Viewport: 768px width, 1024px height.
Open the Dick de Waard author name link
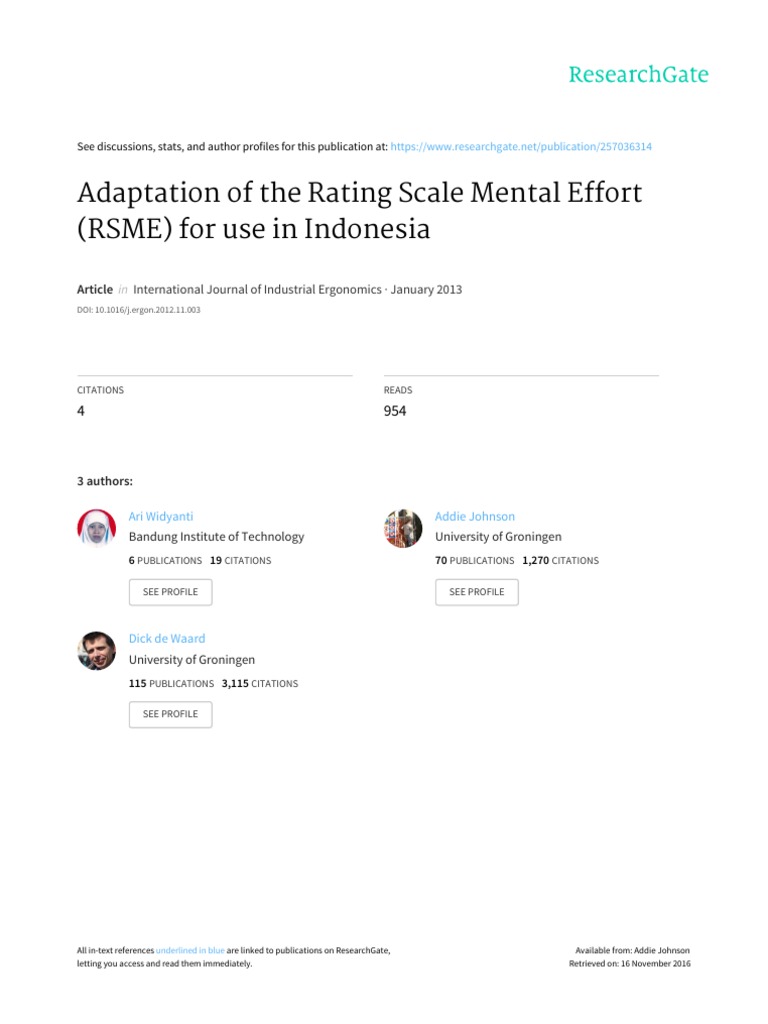pyautogui.click(x=167, y=638)
